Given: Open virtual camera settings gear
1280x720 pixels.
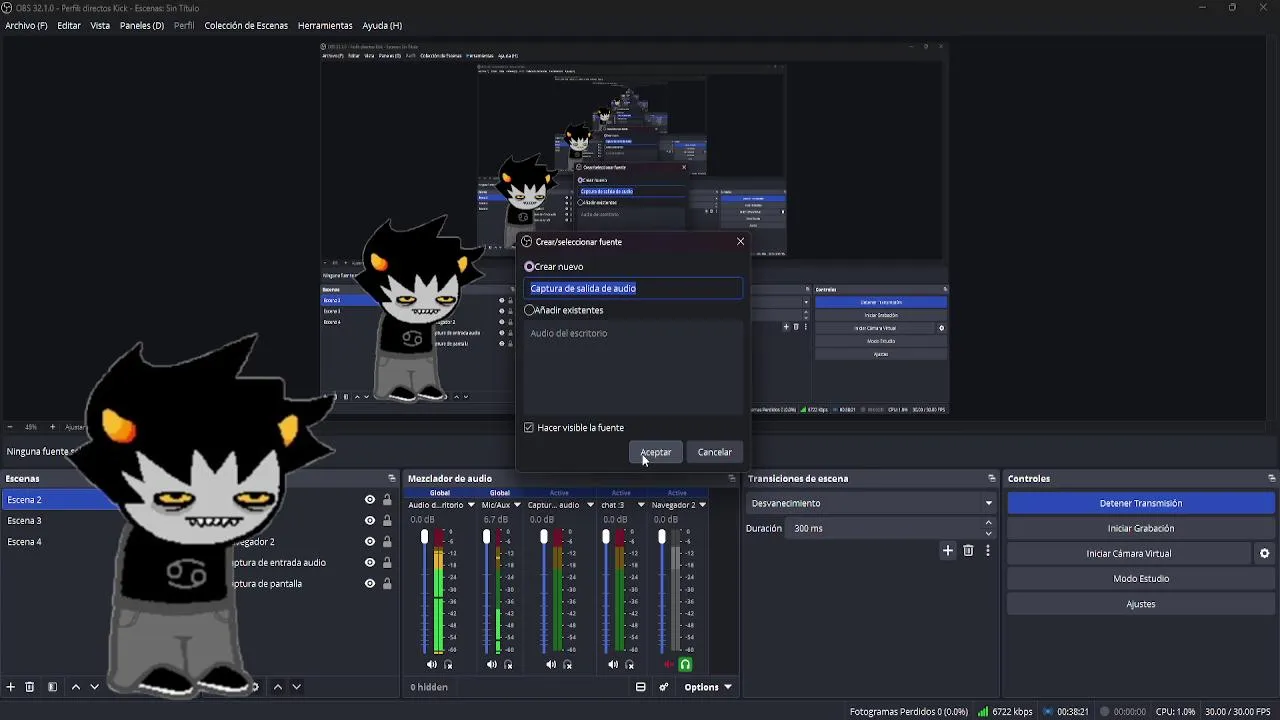Looking at the screenshot, I should coord(1264,553).
